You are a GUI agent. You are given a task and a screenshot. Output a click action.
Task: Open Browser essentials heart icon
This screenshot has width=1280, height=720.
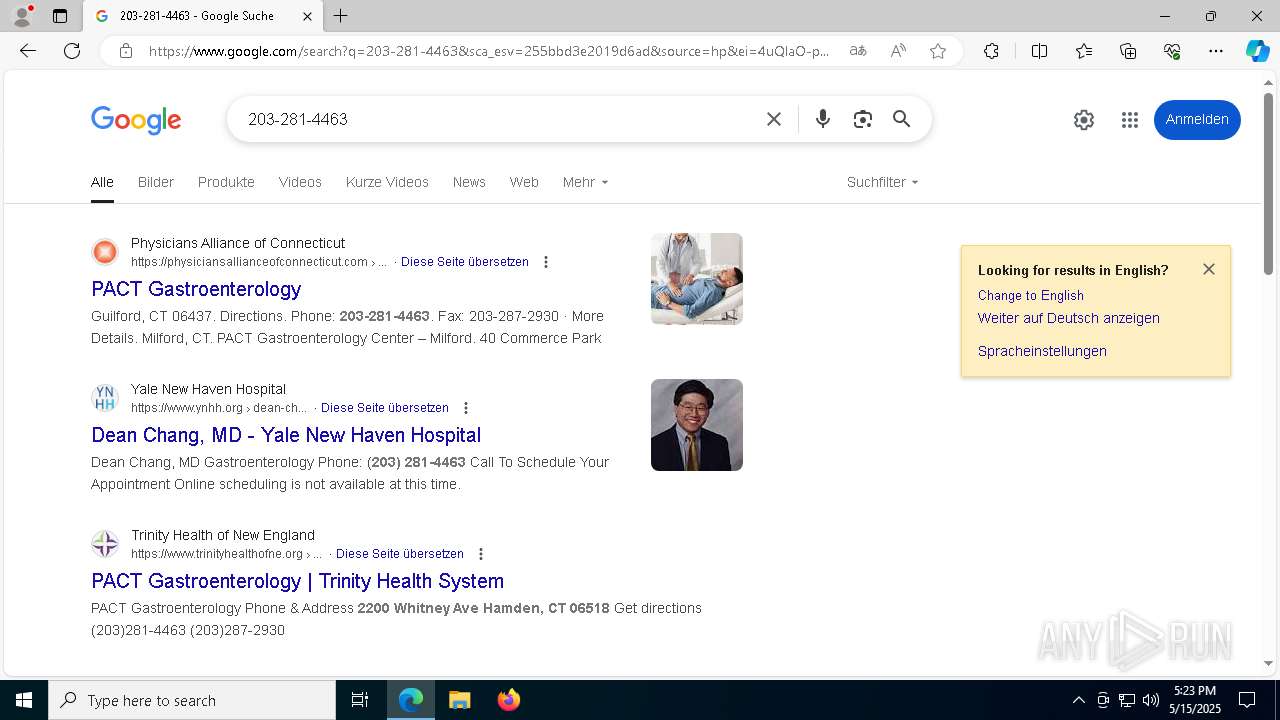click(x=1172, y=51)
